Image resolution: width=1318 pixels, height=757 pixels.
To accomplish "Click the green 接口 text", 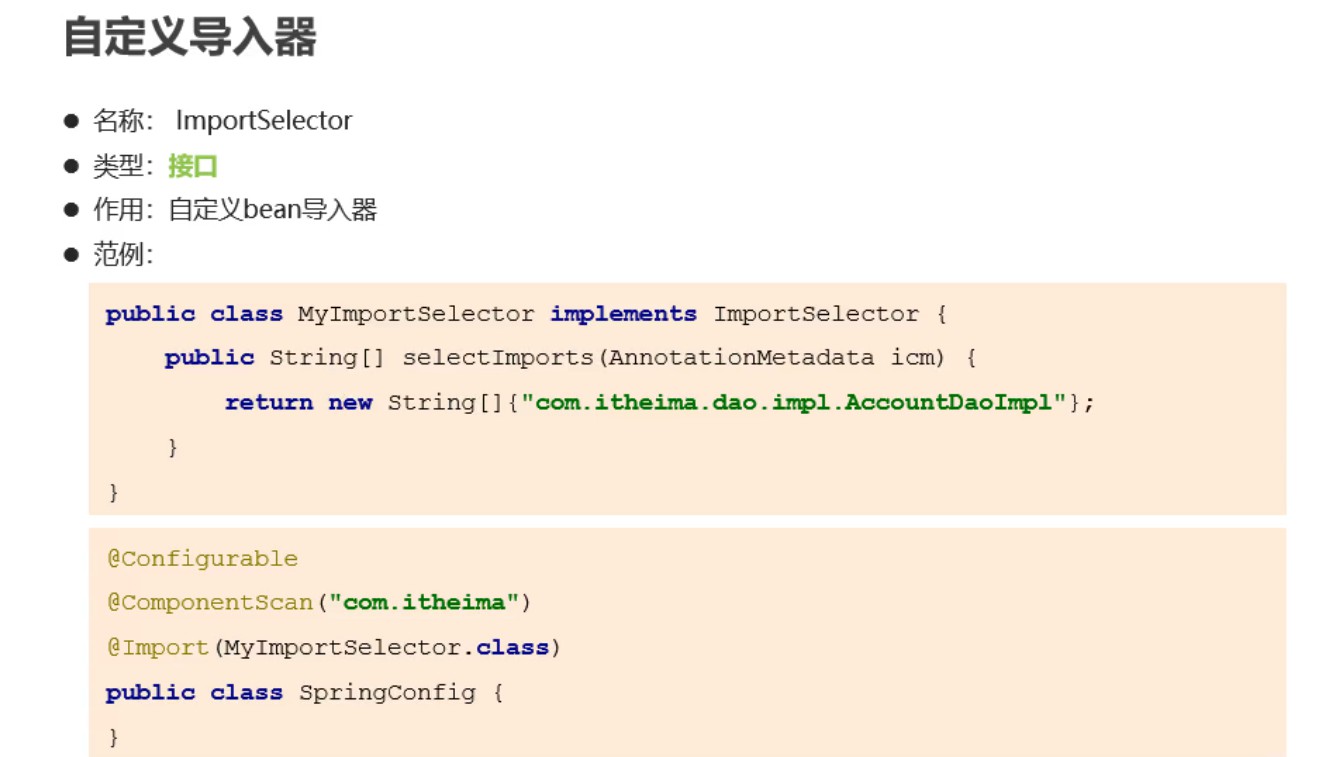I will (x=193, y=166).
